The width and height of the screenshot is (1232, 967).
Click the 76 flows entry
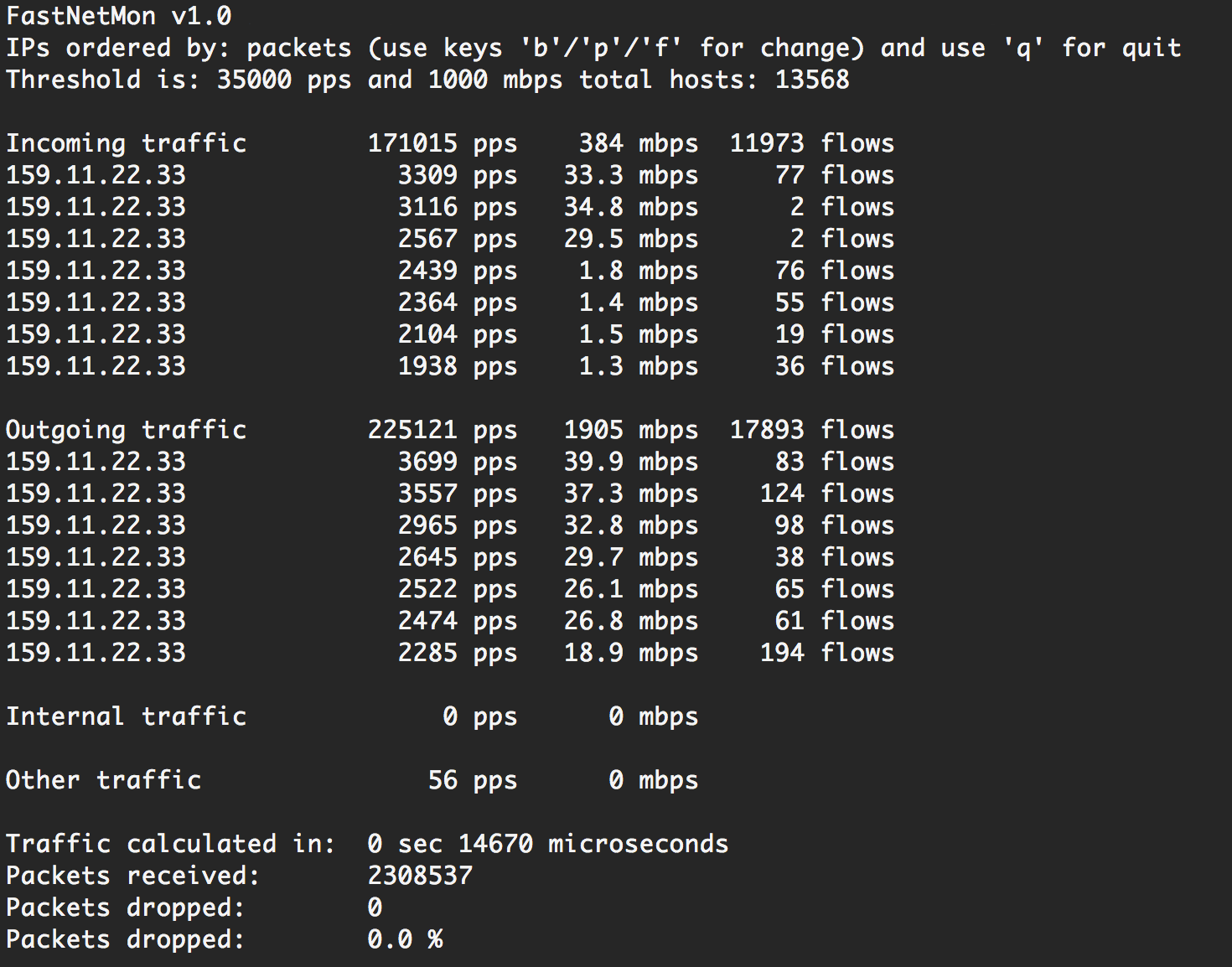834,271
